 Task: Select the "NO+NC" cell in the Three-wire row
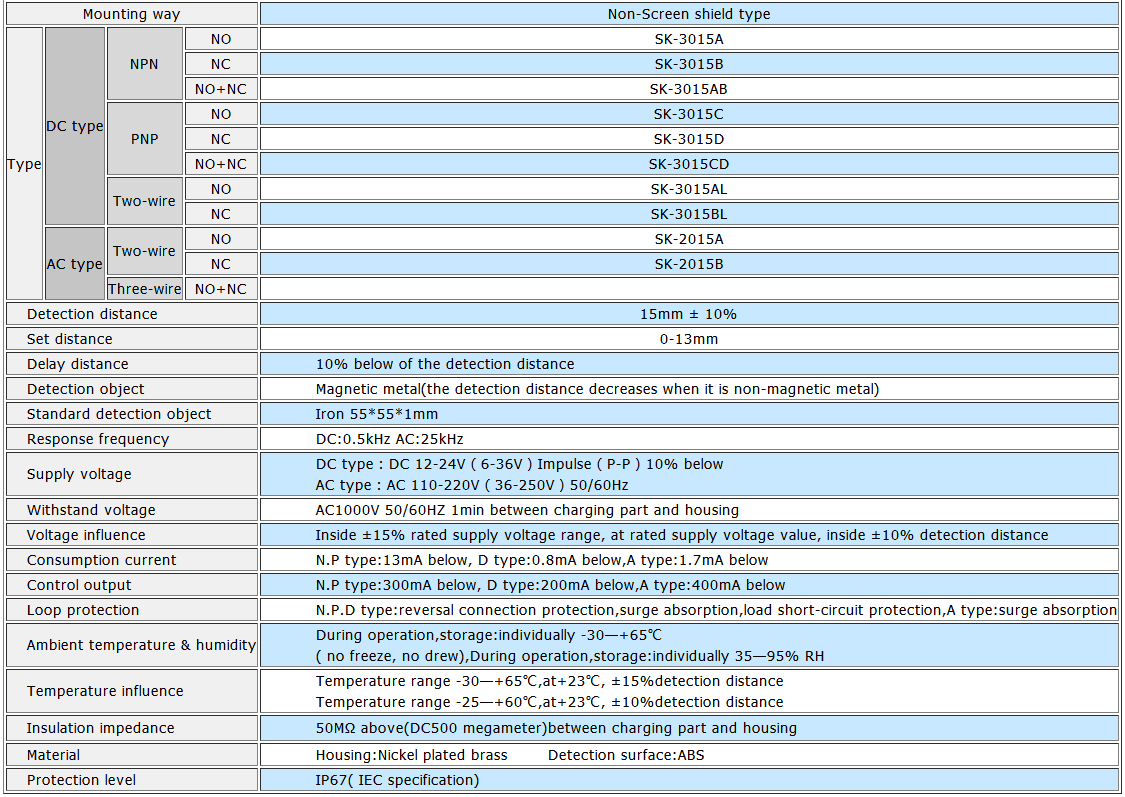221,289
